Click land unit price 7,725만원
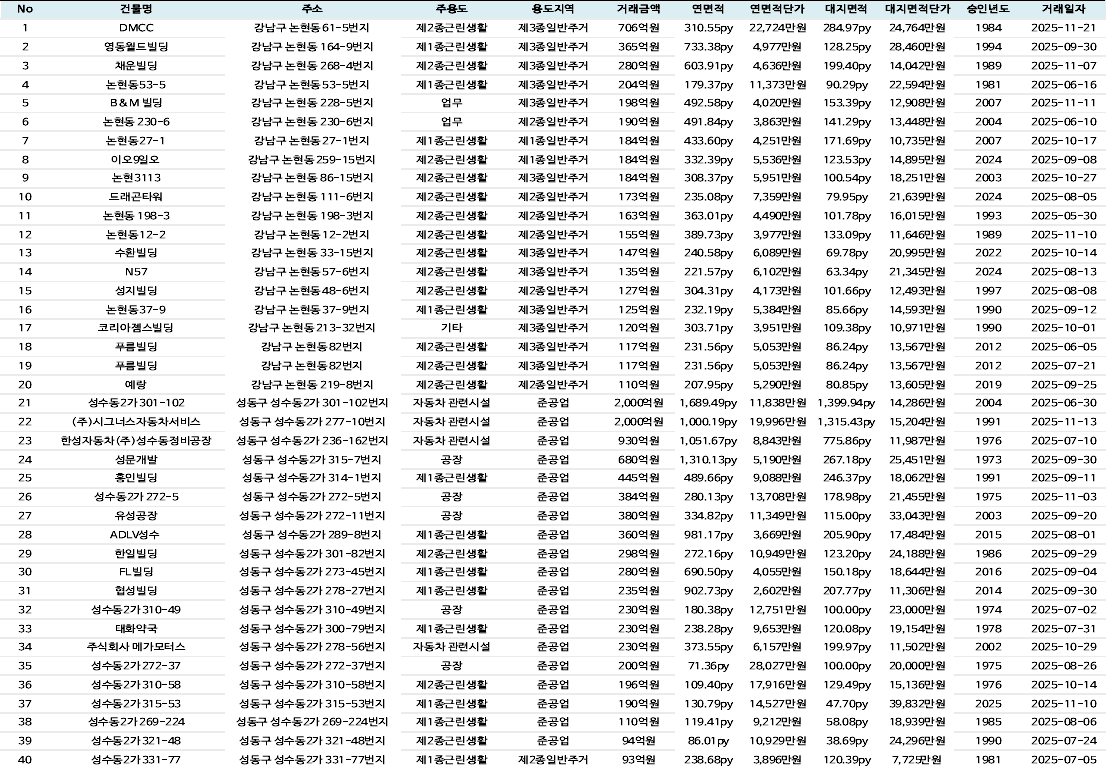The height and width of the screenshot is (771, 1107). (x=917, y=760)
